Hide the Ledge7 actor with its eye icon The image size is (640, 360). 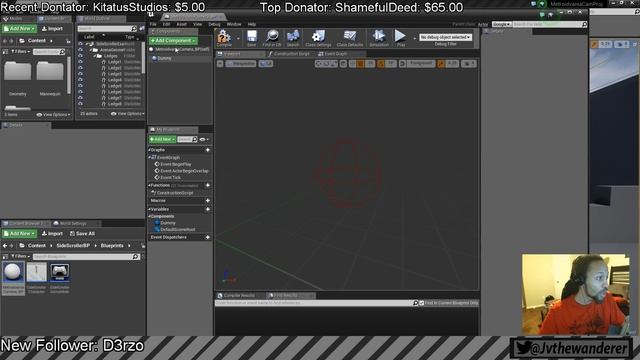pos(80,98)
